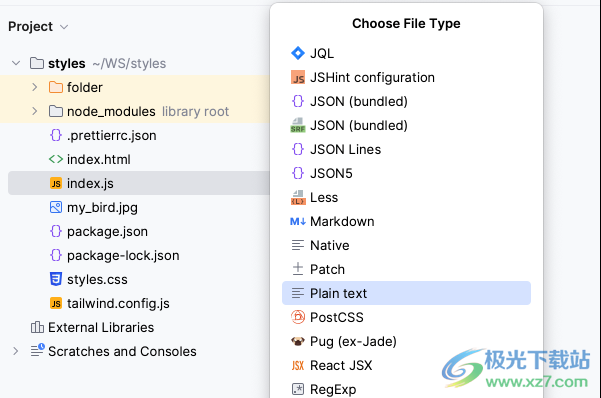The image size is (601, 398).
Task: Click the Native lines icon
Action: [298, 245]
